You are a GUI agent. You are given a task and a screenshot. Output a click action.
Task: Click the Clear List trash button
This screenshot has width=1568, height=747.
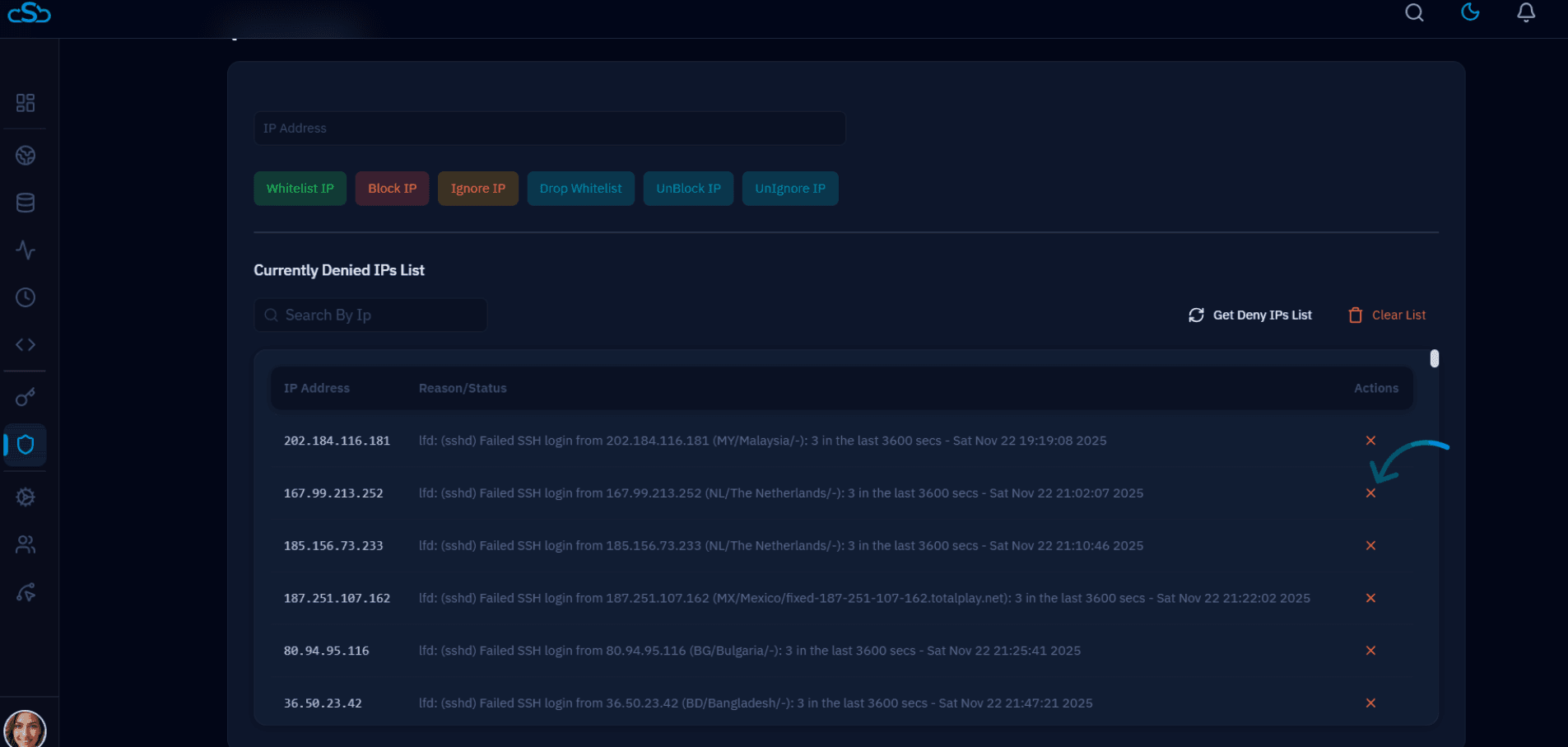pos(1387,315)
